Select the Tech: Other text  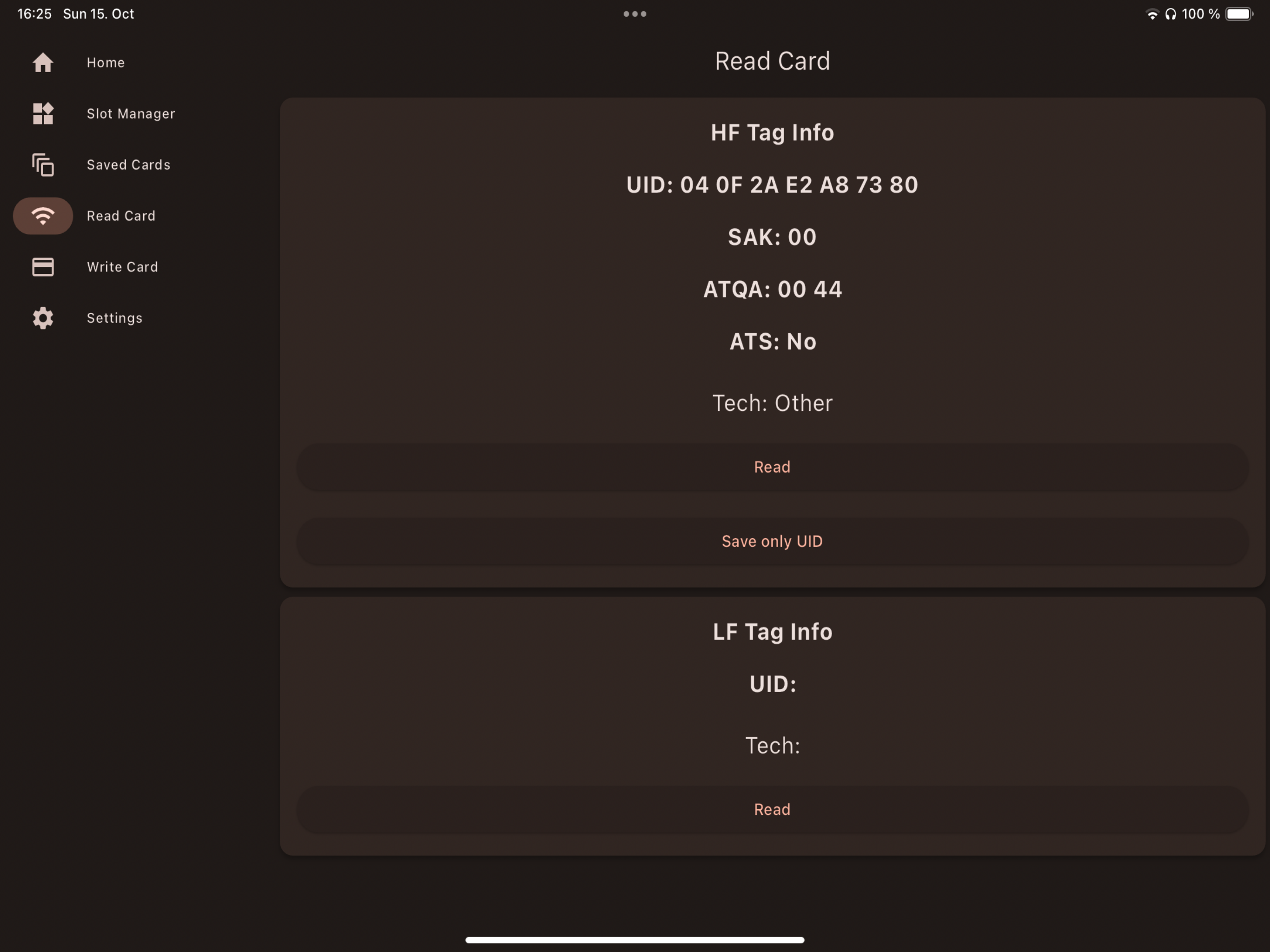[772, 403]
